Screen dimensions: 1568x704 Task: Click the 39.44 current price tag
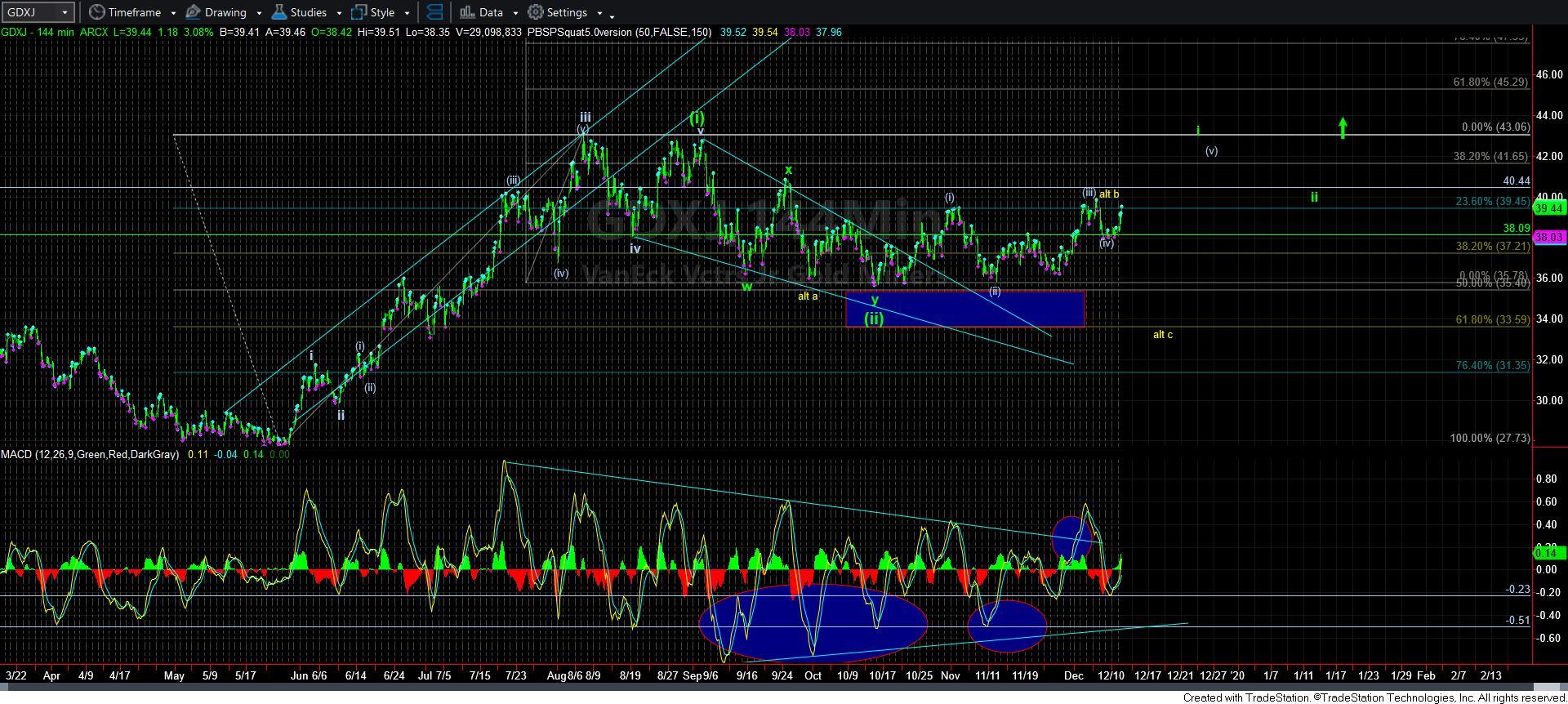click(x=1549, y=209)
